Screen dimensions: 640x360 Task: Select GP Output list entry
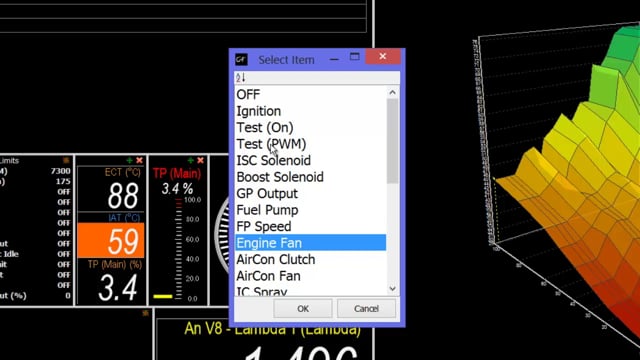311,193
